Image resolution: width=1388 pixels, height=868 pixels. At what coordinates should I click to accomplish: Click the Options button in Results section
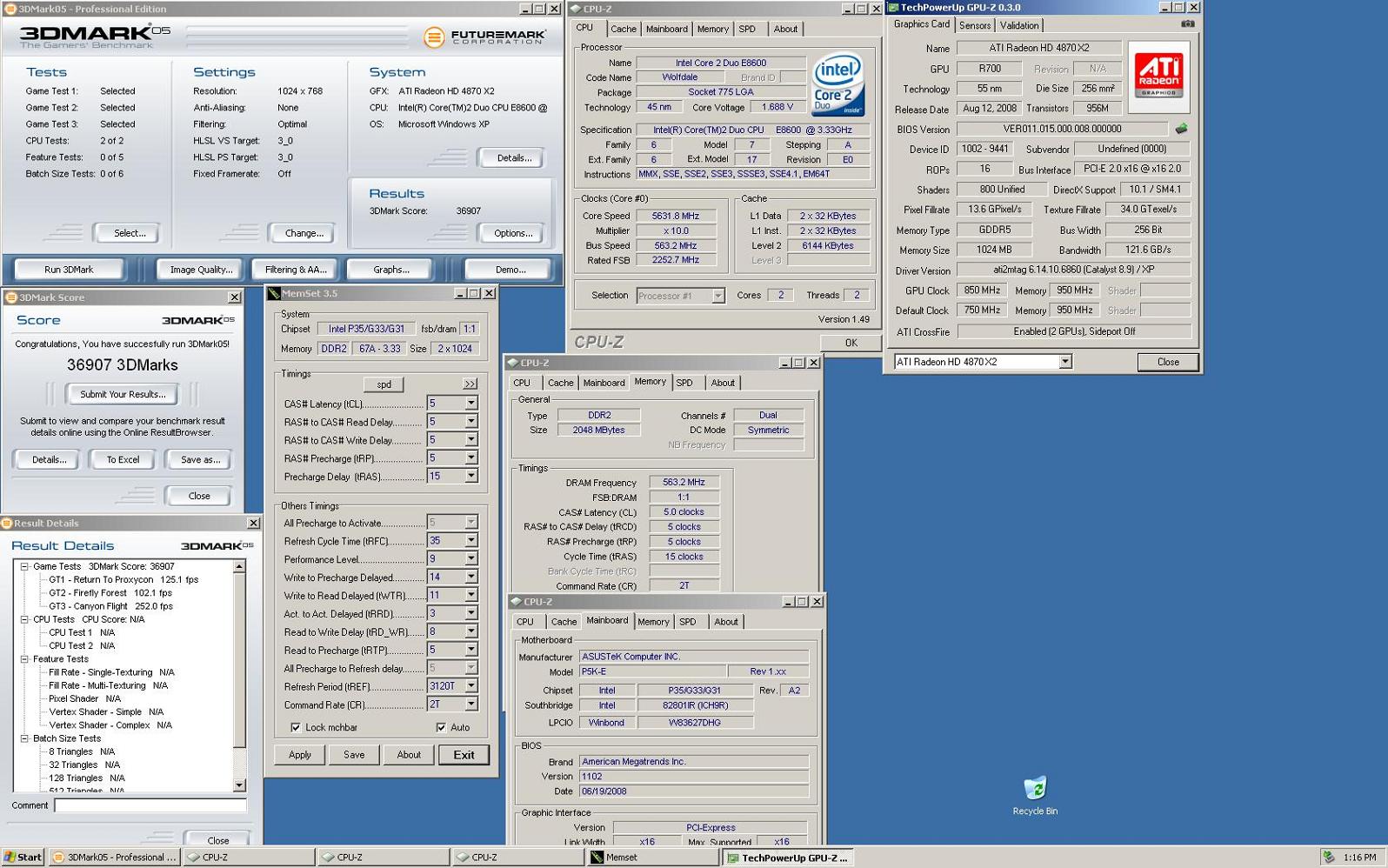tap(513, 234)
